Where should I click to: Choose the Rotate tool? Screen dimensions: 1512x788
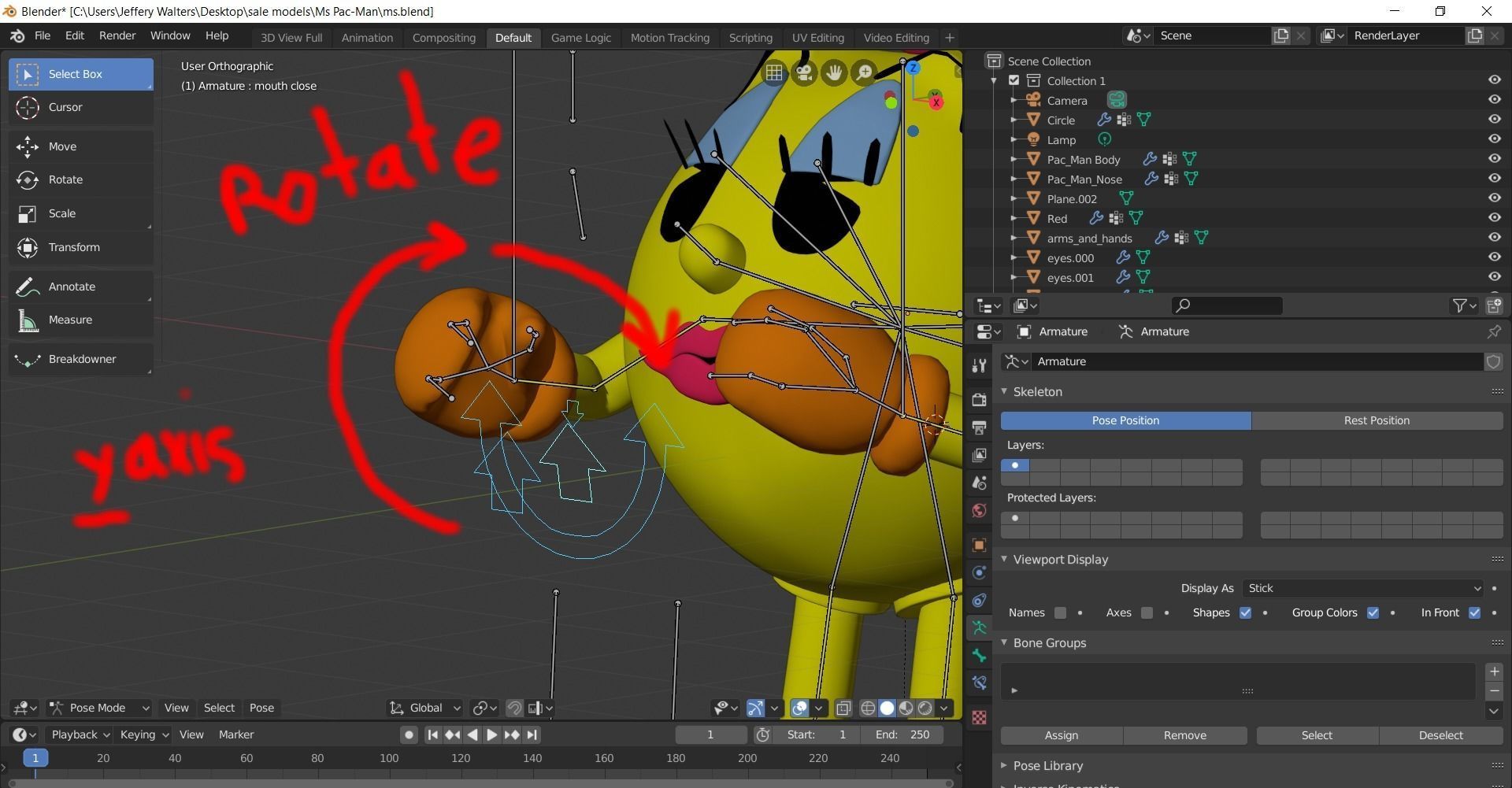(x=80, y=179)
